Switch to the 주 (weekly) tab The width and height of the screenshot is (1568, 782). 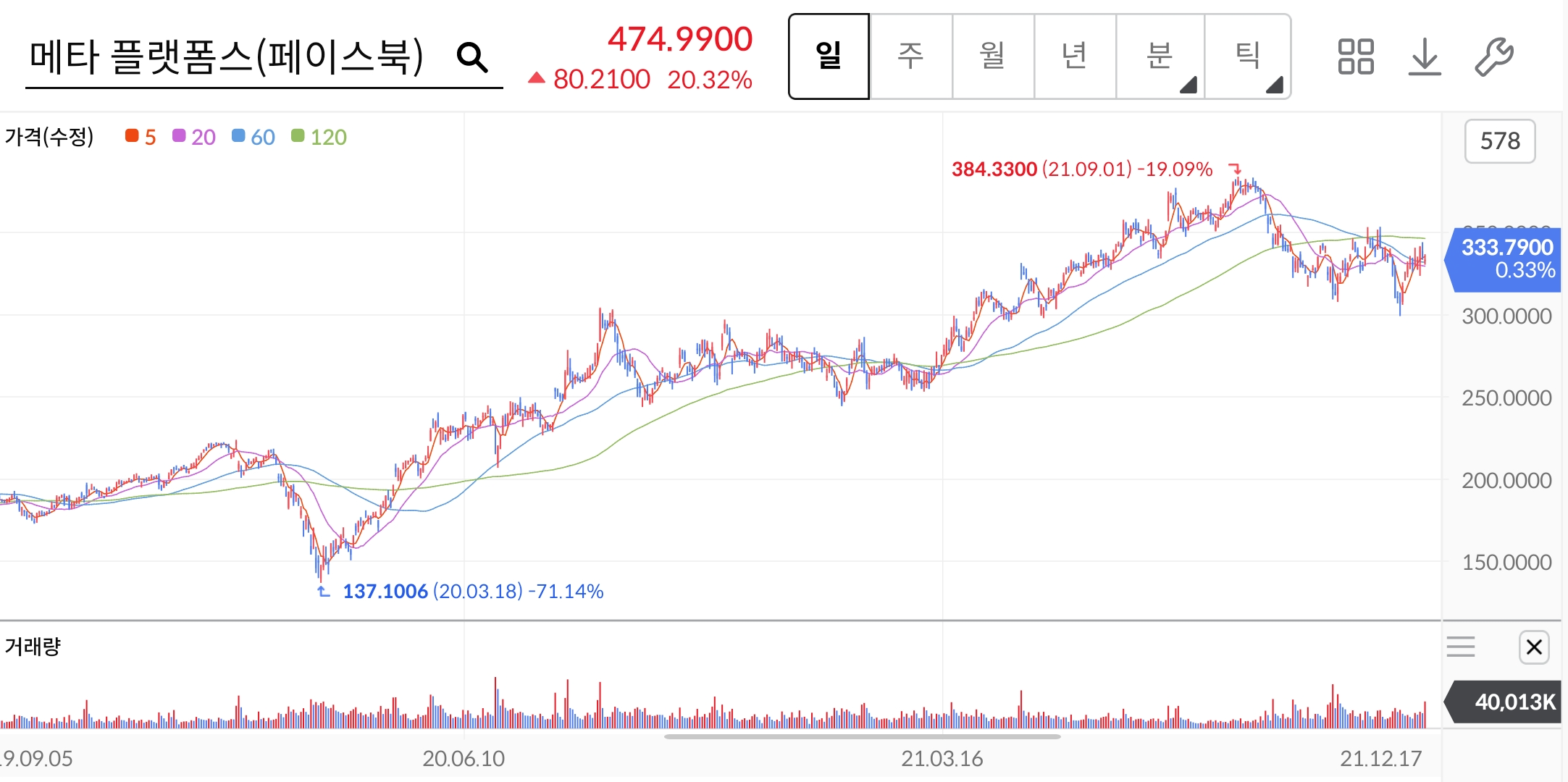[x=910, y=56]
